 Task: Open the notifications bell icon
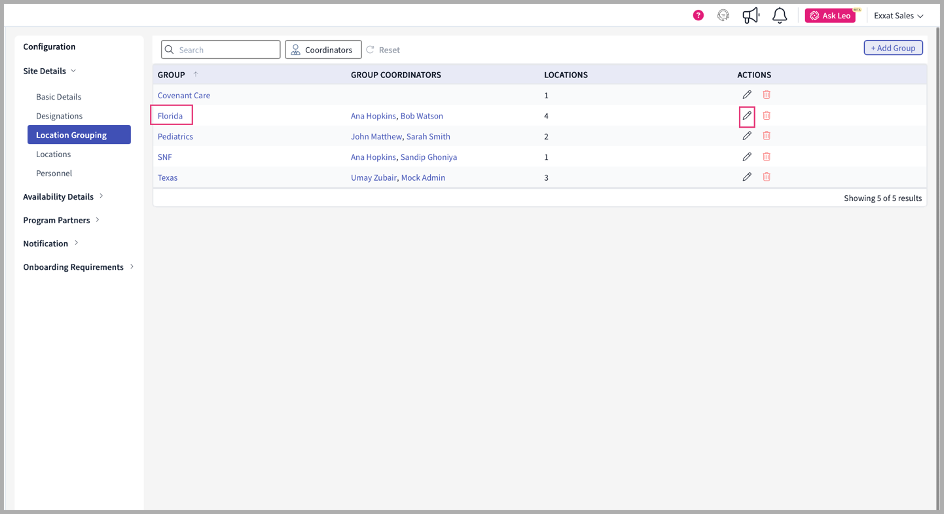tap(779, 16)
